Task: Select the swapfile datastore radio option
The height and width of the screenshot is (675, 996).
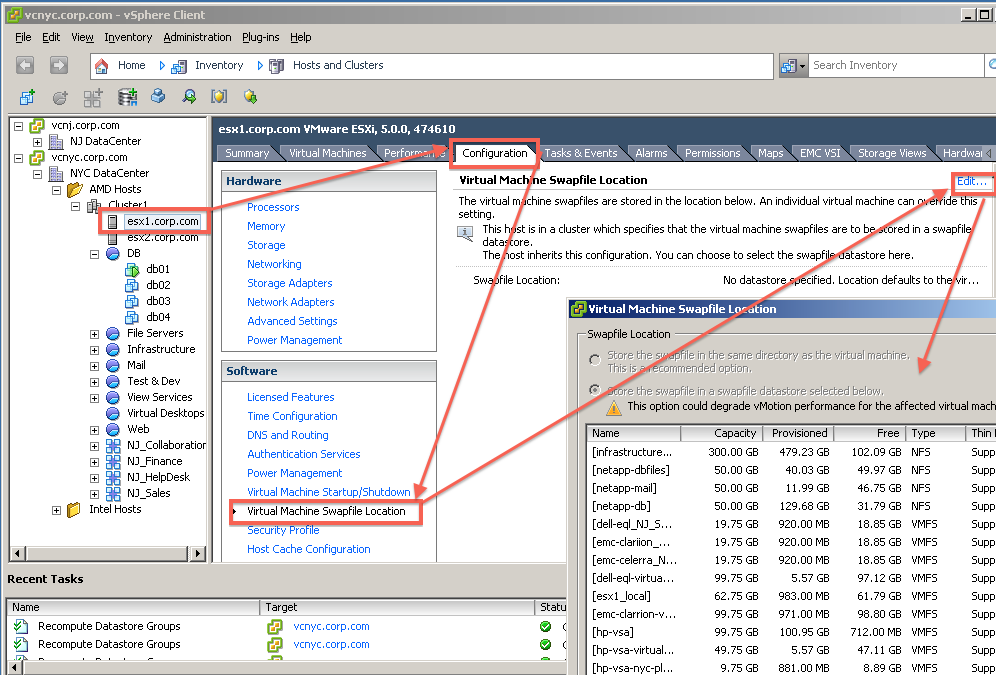Action: [595, 390]
